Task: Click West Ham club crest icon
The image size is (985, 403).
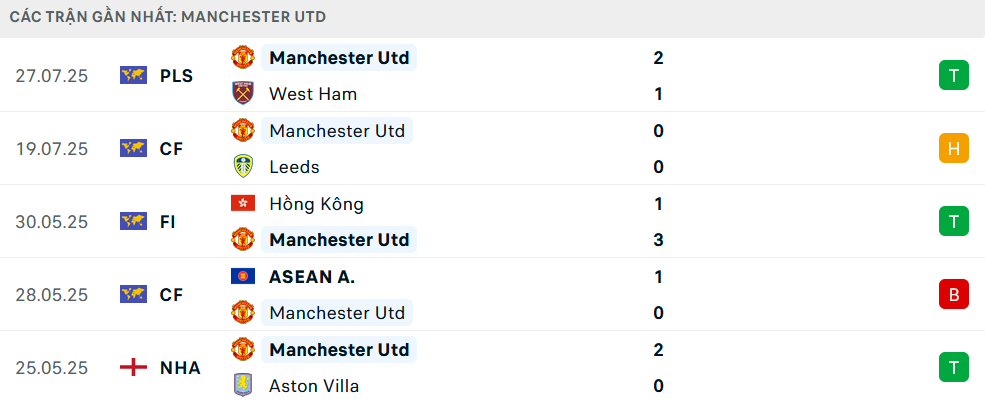Action: 242,94
